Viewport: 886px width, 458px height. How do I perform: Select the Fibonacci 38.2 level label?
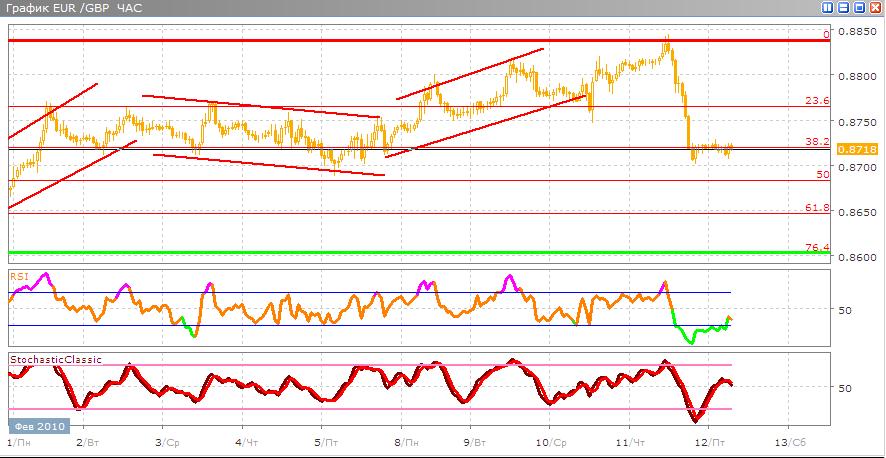pyautogui.click(x=817, y=142)
